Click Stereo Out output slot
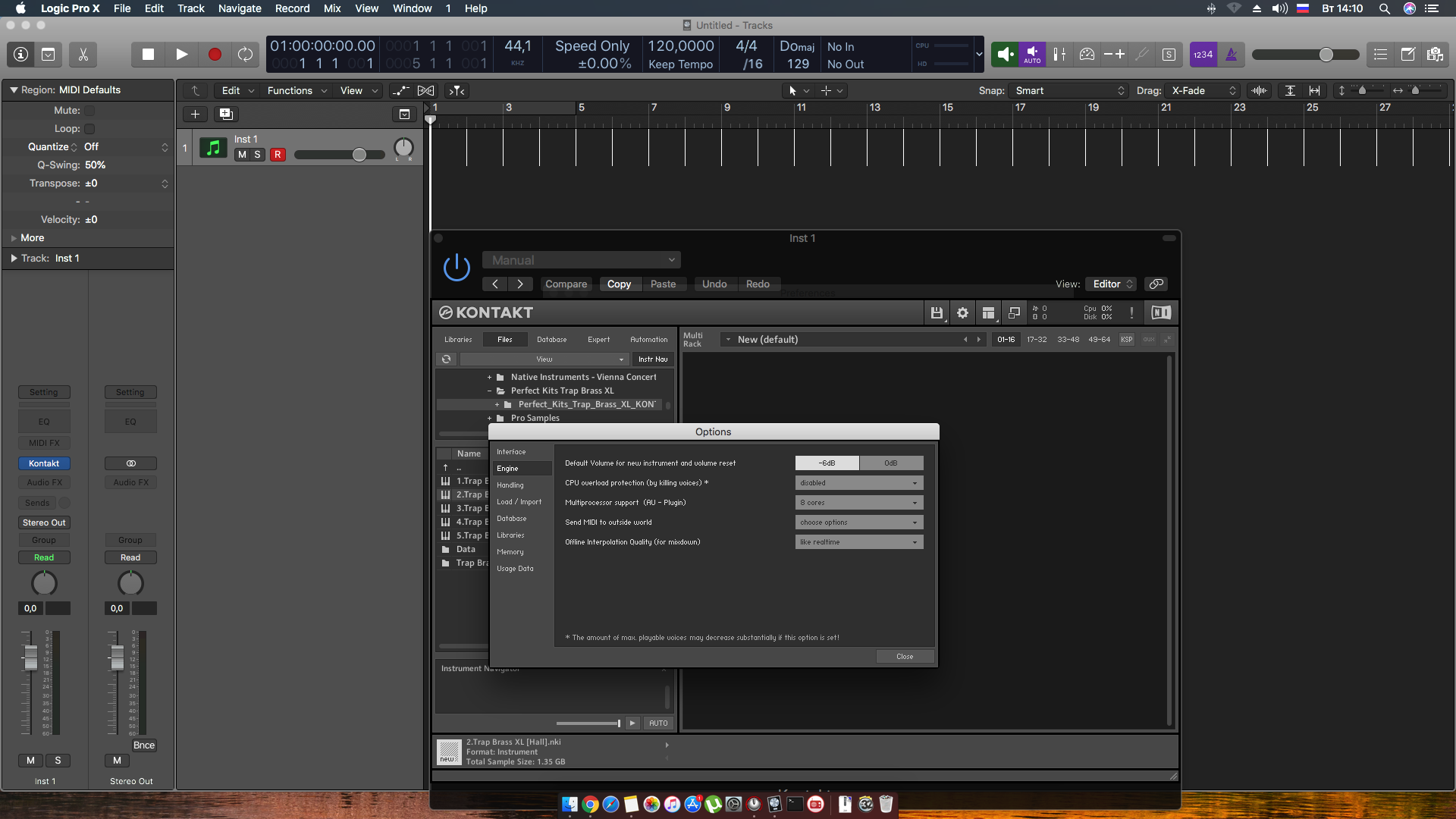Image resolution: width=1456 pixels, height=819 pixels. (x=44, y=522)
